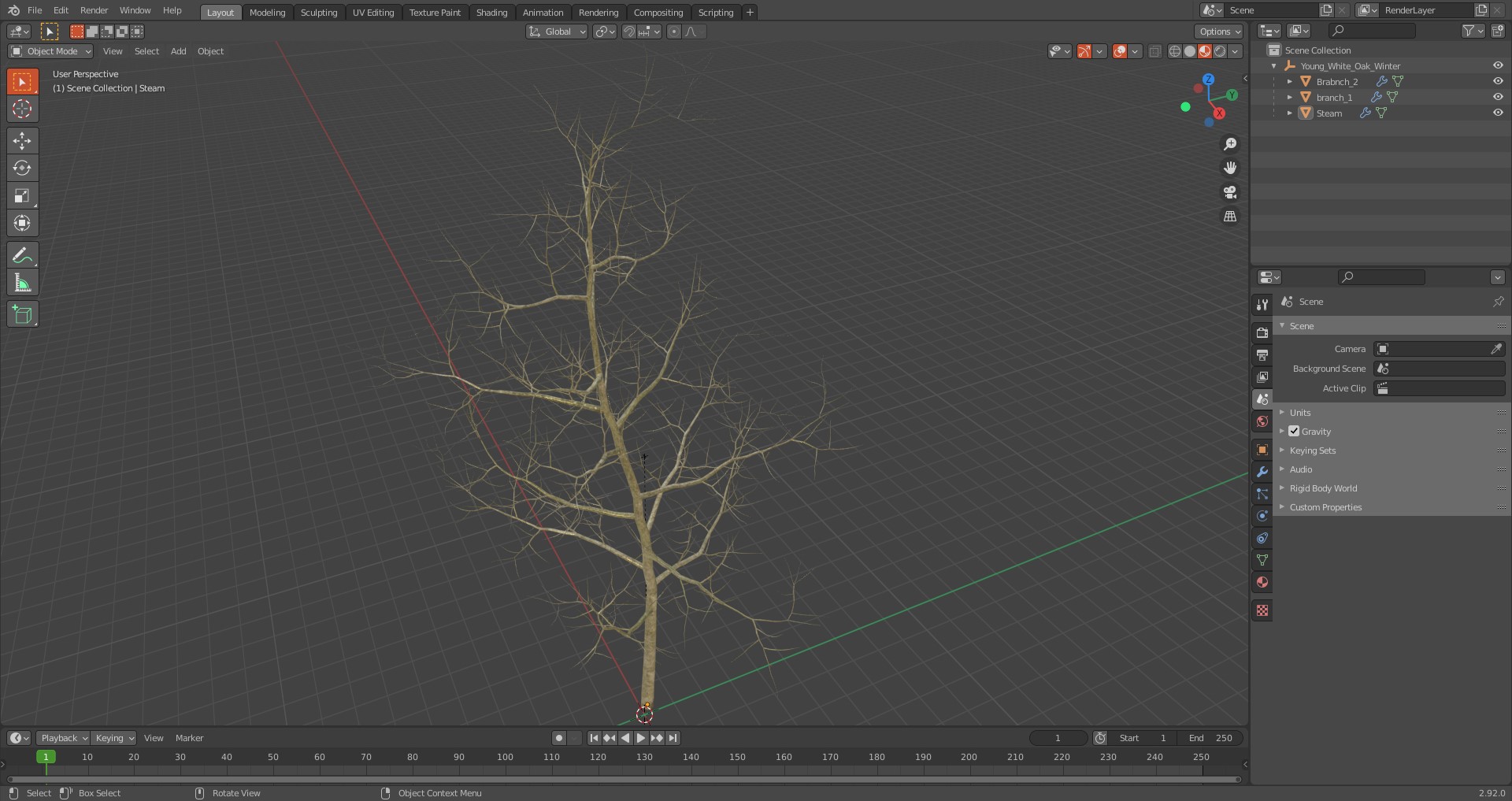Toggle snapping magnet in header
1512x801 pixels.
click(x=628, y=32)
